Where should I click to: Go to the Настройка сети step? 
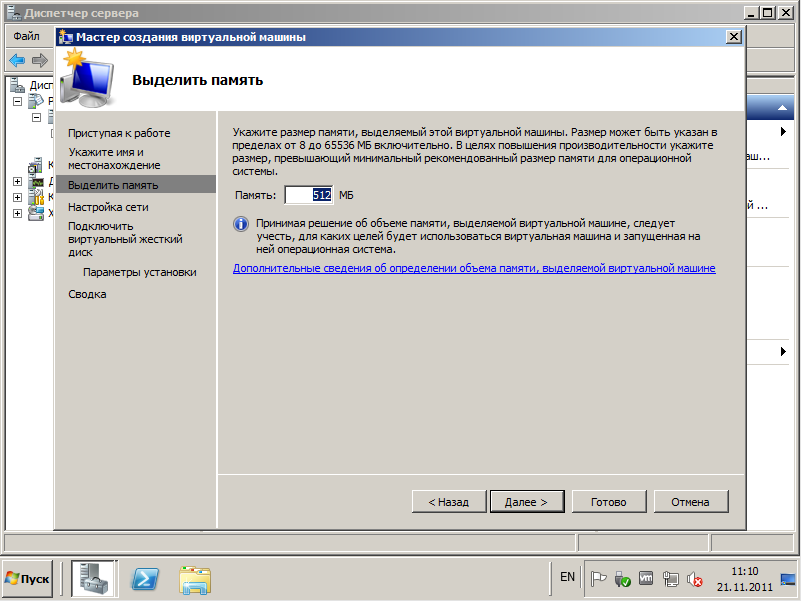(x=108, y=207)
